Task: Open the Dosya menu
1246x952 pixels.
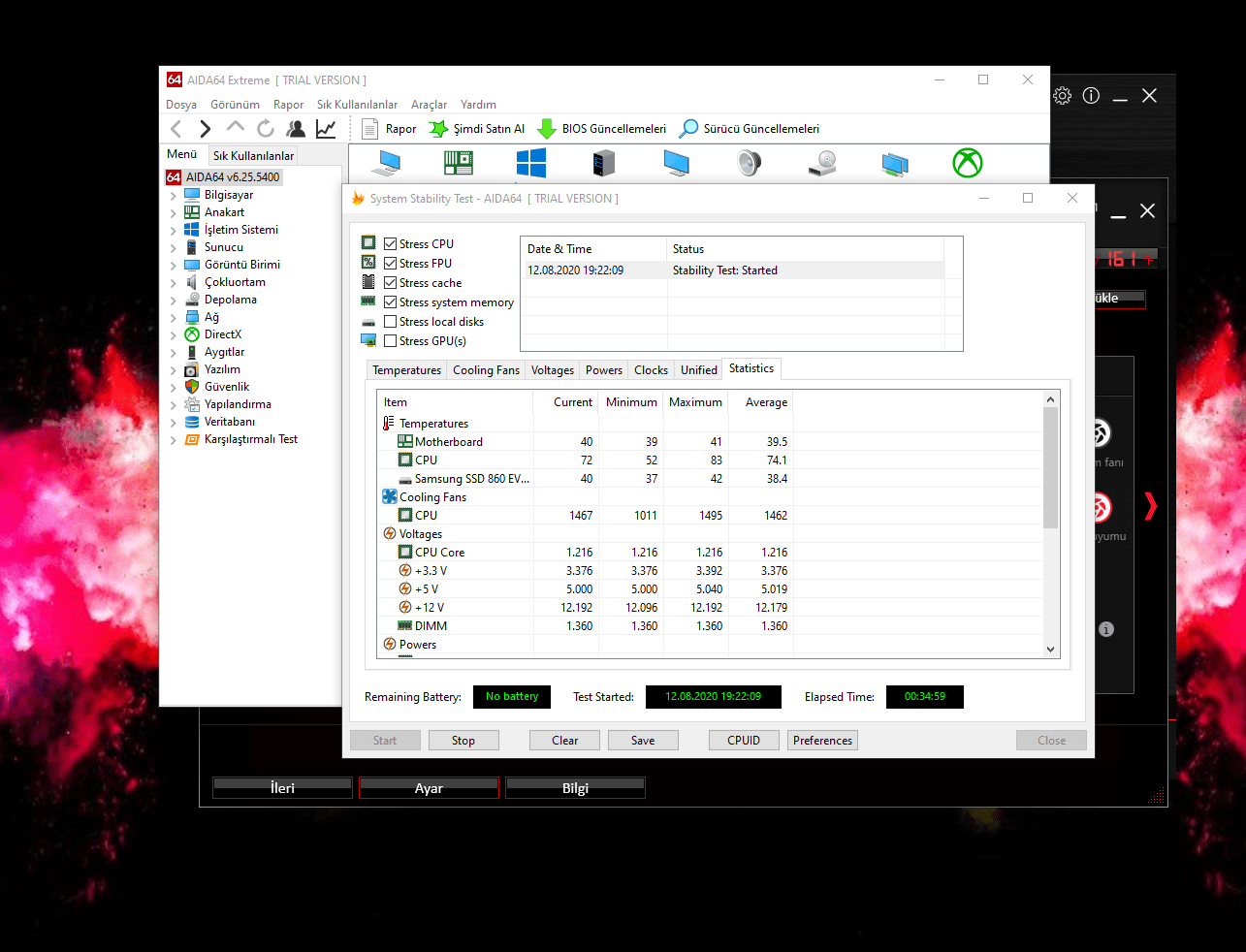Action: pos(181,105)
